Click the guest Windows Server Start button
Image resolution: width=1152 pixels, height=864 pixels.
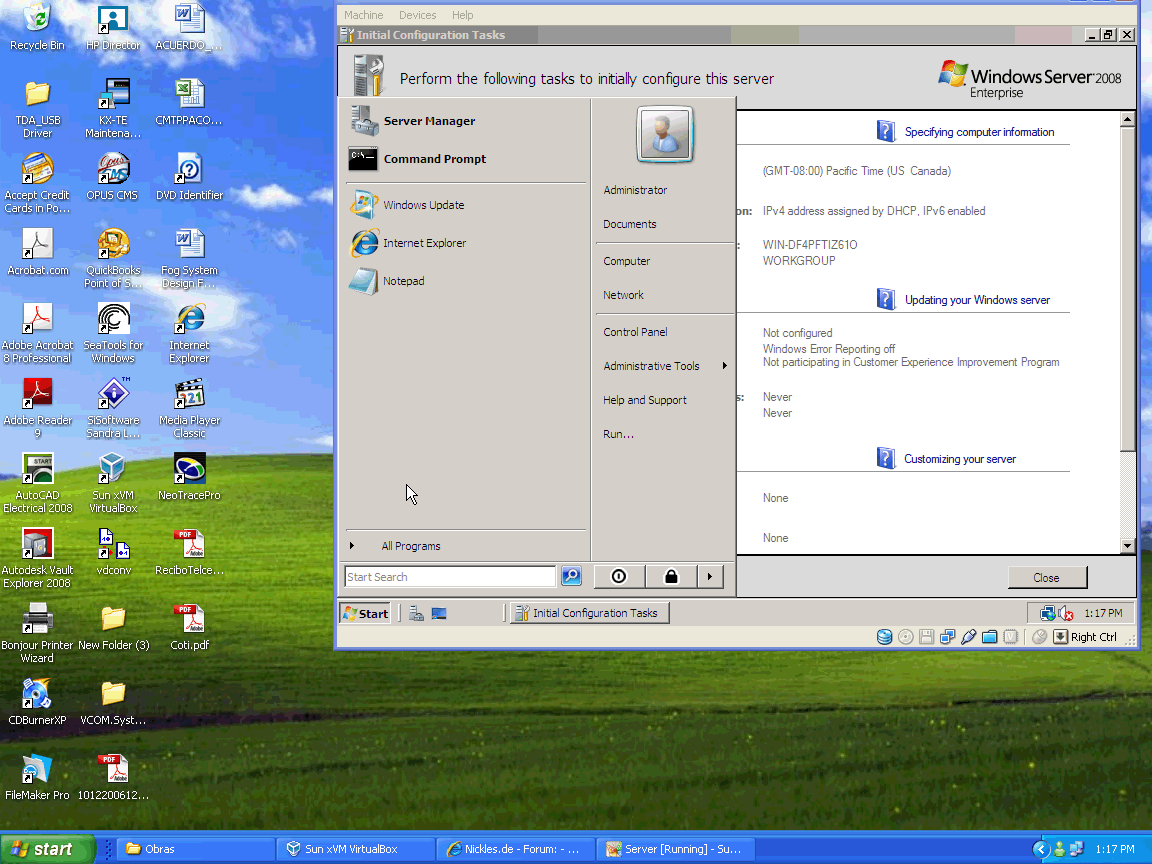click(365, 613)
